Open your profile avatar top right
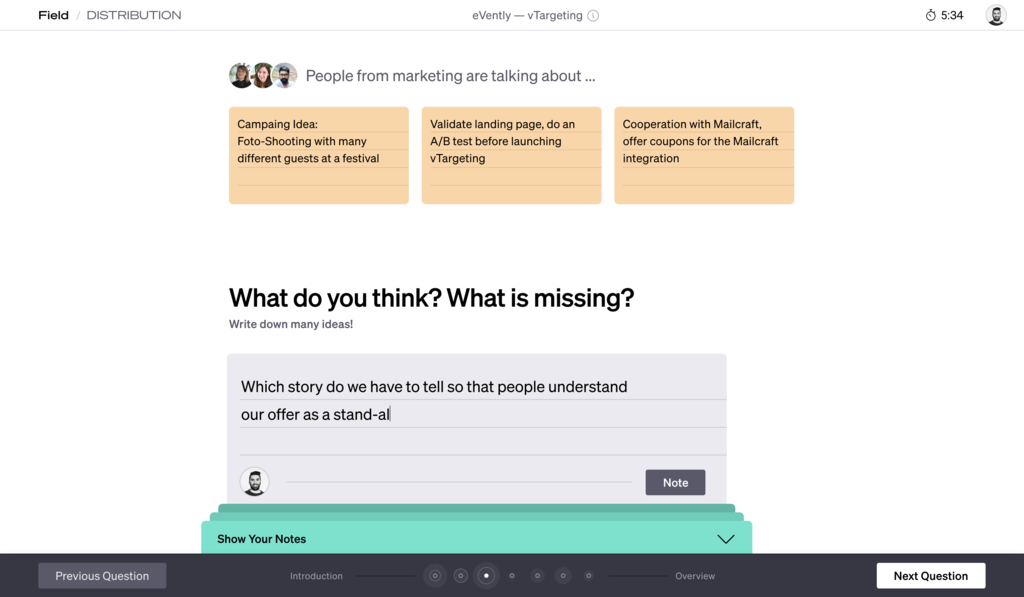Screen dimensions: 1024x597 pos(995,15)
